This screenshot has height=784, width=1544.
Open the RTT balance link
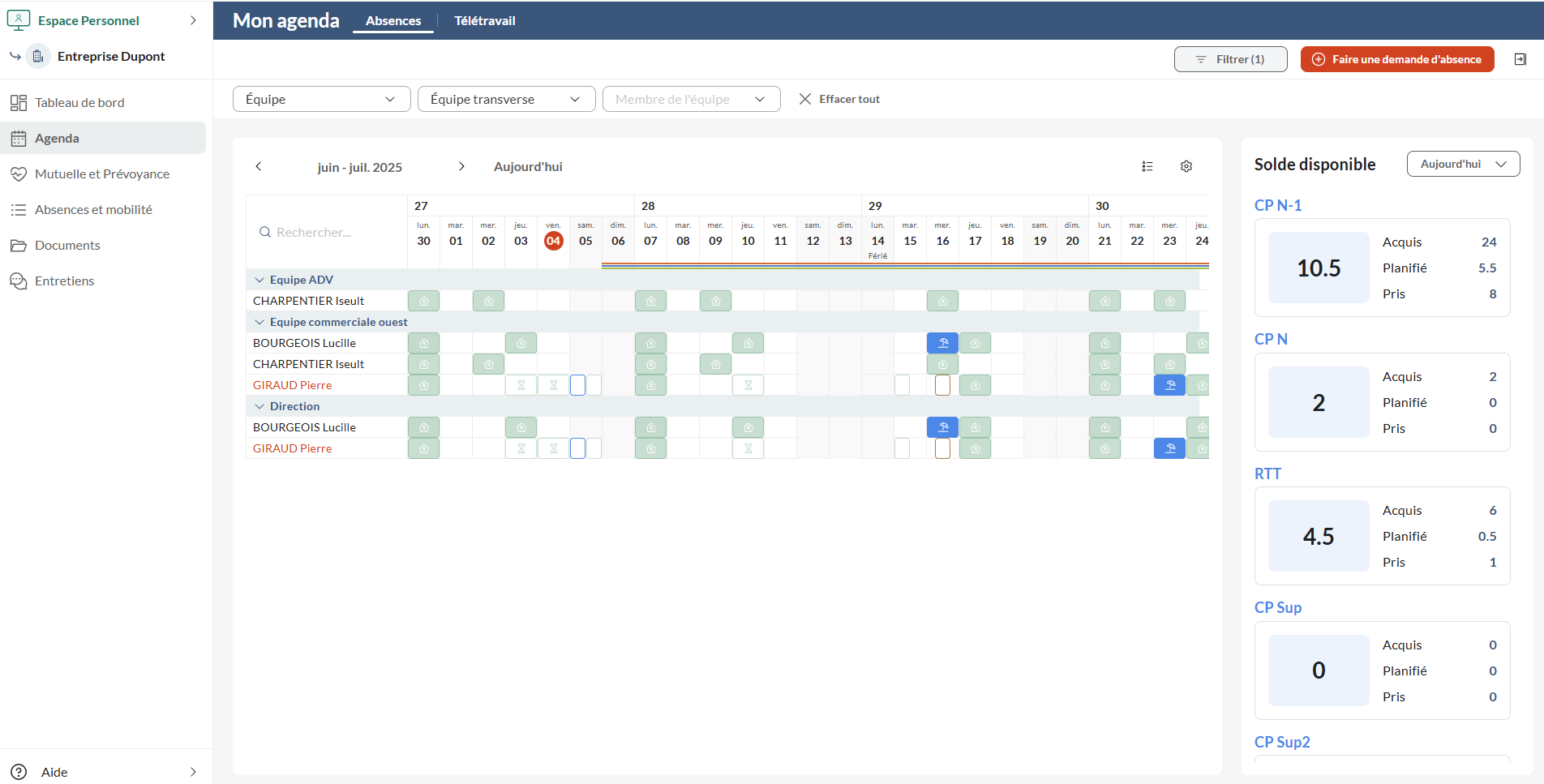click(1267, 473)
